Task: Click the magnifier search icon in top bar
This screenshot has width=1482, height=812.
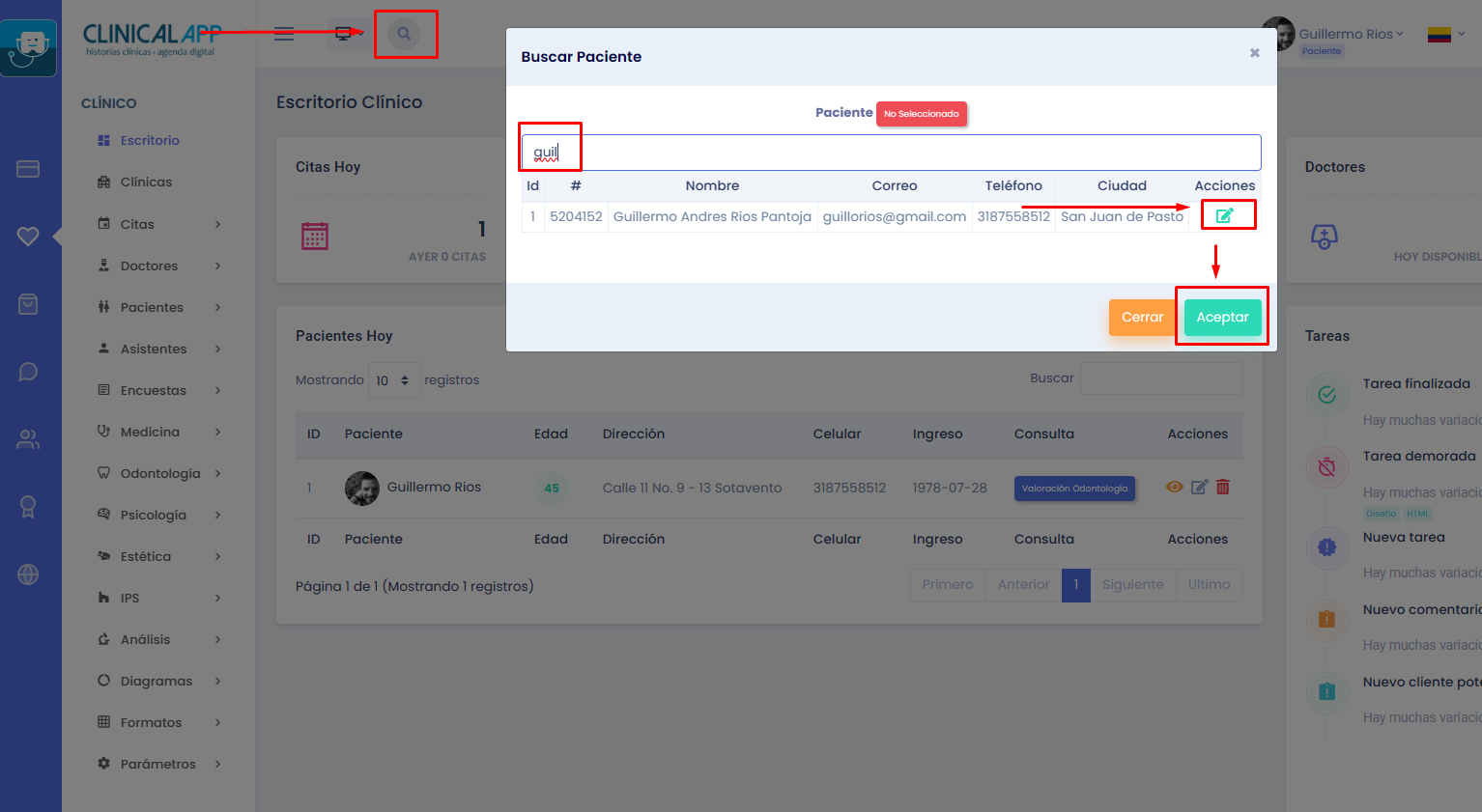Action: pyautogui.click(x=404, y=34)
